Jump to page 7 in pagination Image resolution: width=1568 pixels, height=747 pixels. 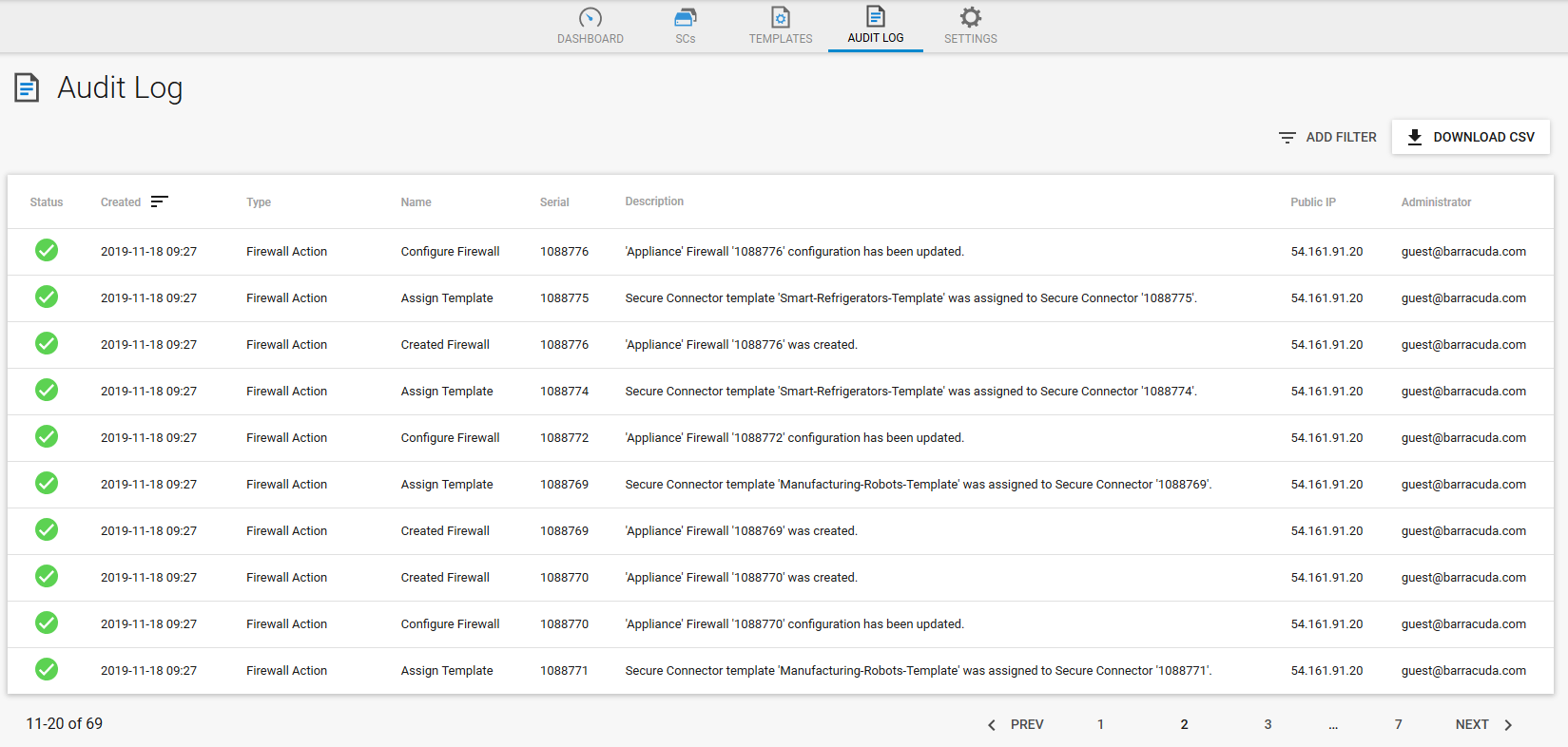tap(1398, 724)
